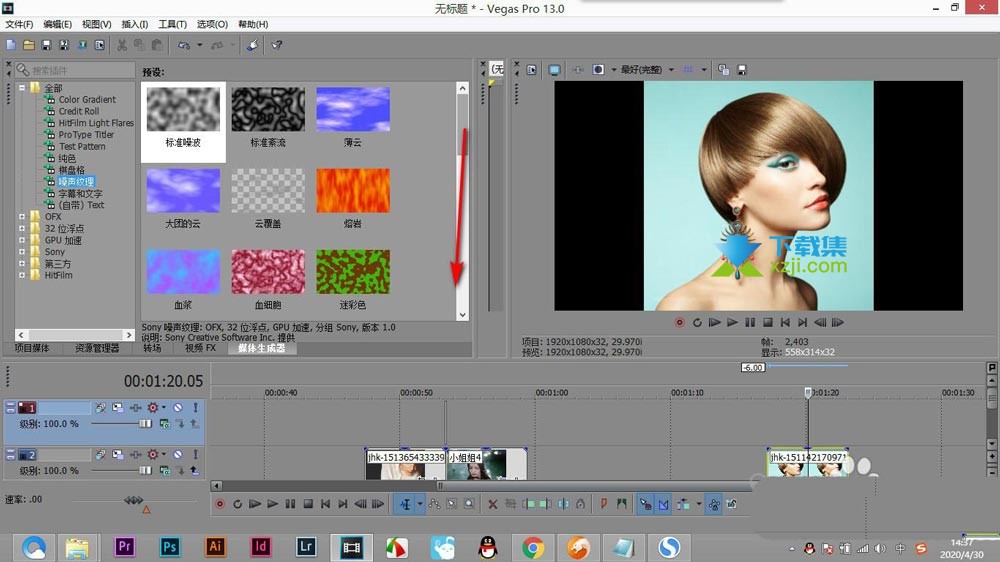
Task: Insert a region with green flags icon
Action: coord(622,504)
